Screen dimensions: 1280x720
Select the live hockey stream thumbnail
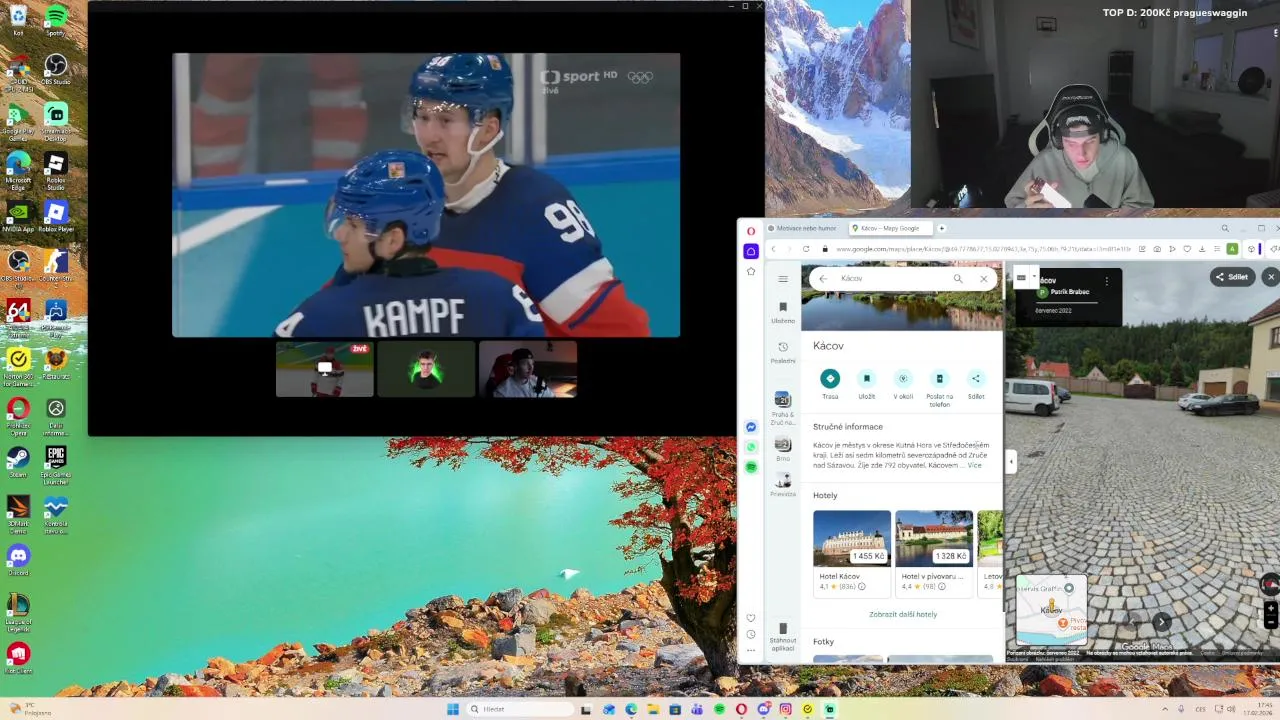325,369
